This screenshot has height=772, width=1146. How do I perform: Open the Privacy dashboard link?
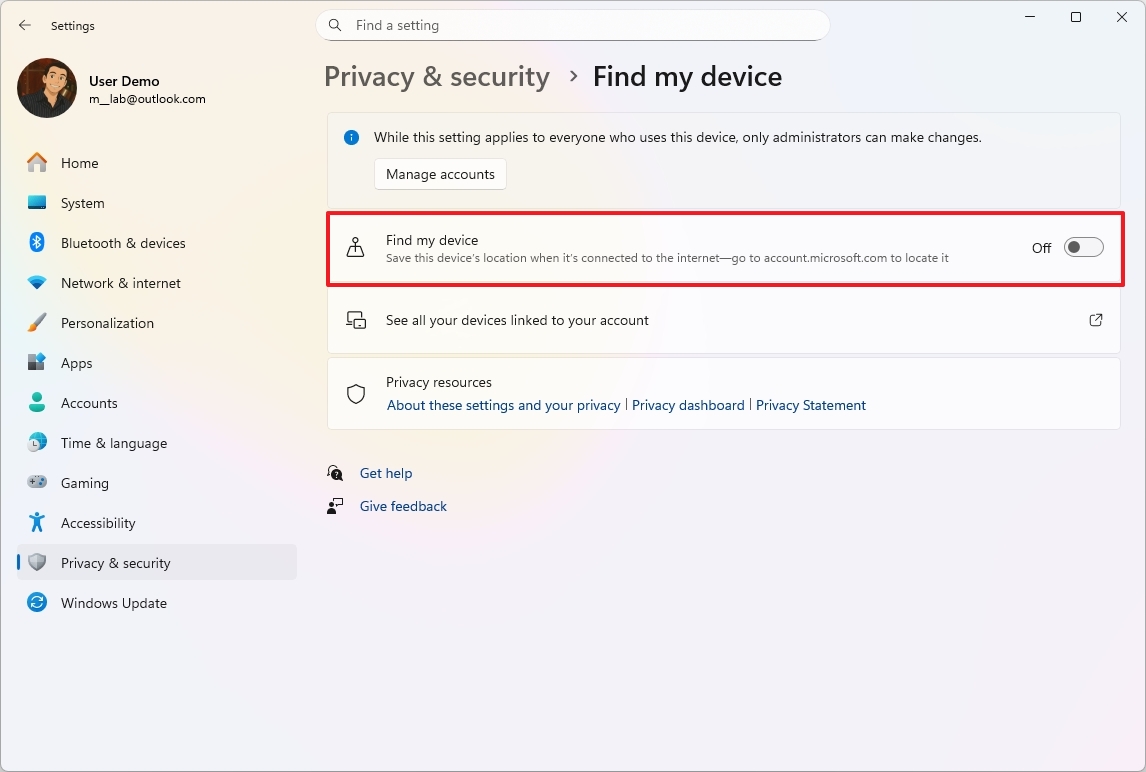point(688,405)
